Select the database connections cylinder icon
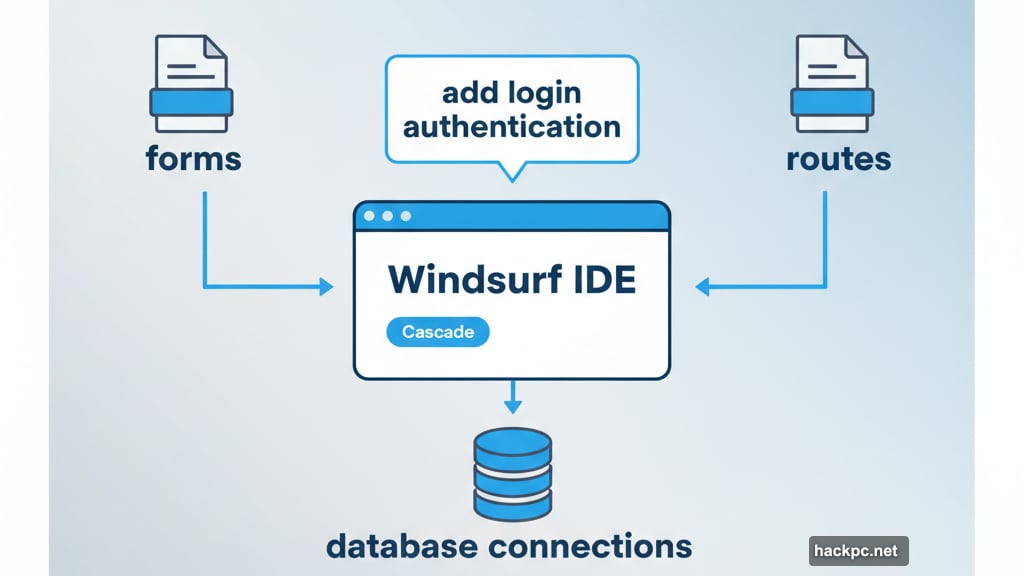Screen dimensions: 1024x576 coord(512,472)
